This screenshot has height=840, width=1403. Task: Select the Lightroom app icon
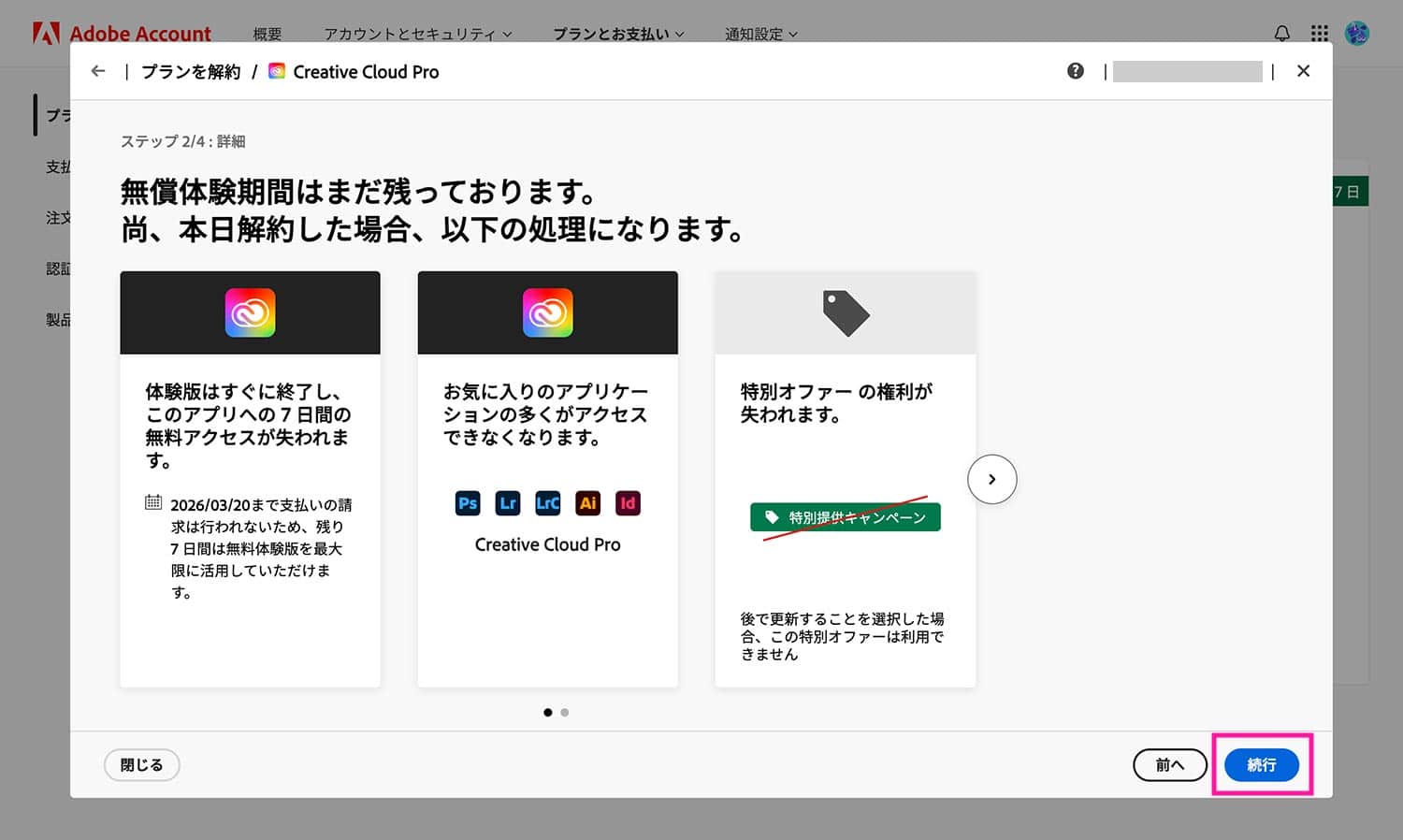[508, 503]
